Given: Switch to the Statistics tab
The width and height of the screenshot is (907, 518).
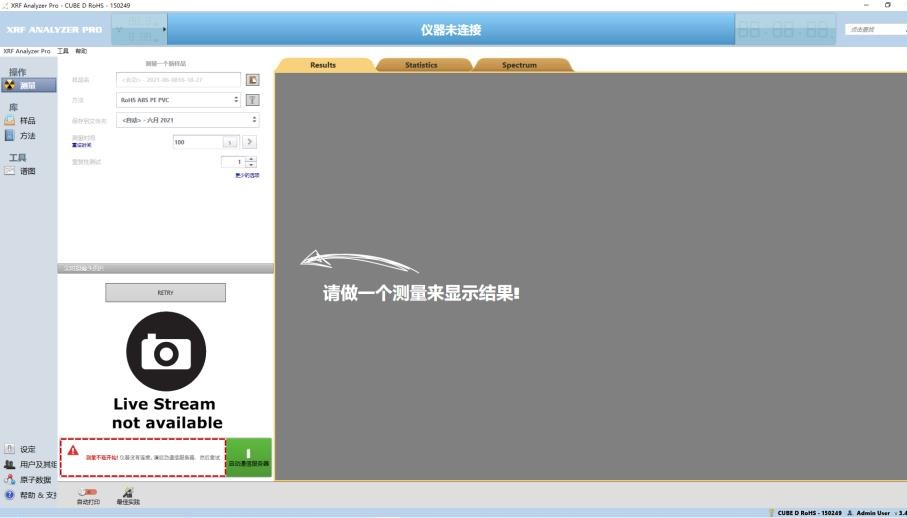Looking at the screenshot, I should [421, 65].
